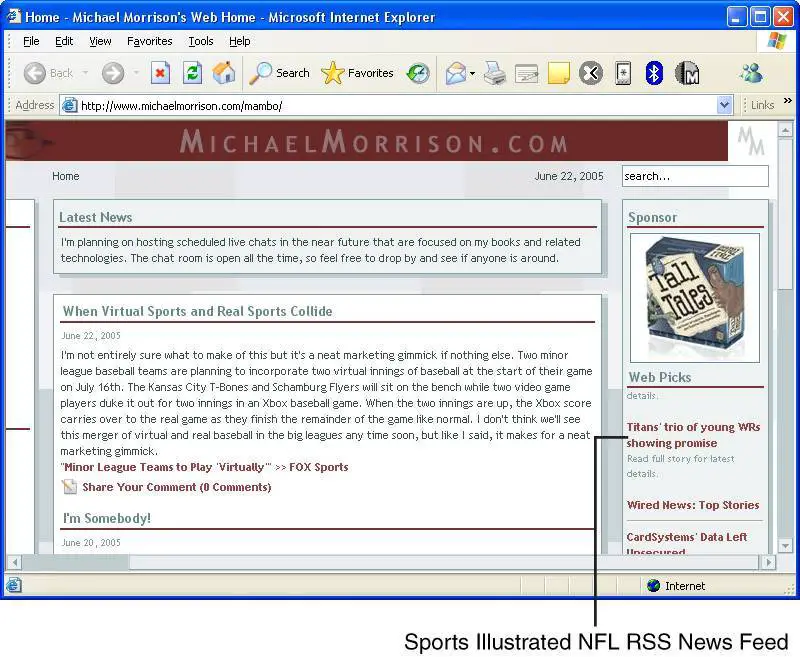Open the address bar dropdown list
The width and height of the screenshot is (800, 657).
(x=724, y=106)
